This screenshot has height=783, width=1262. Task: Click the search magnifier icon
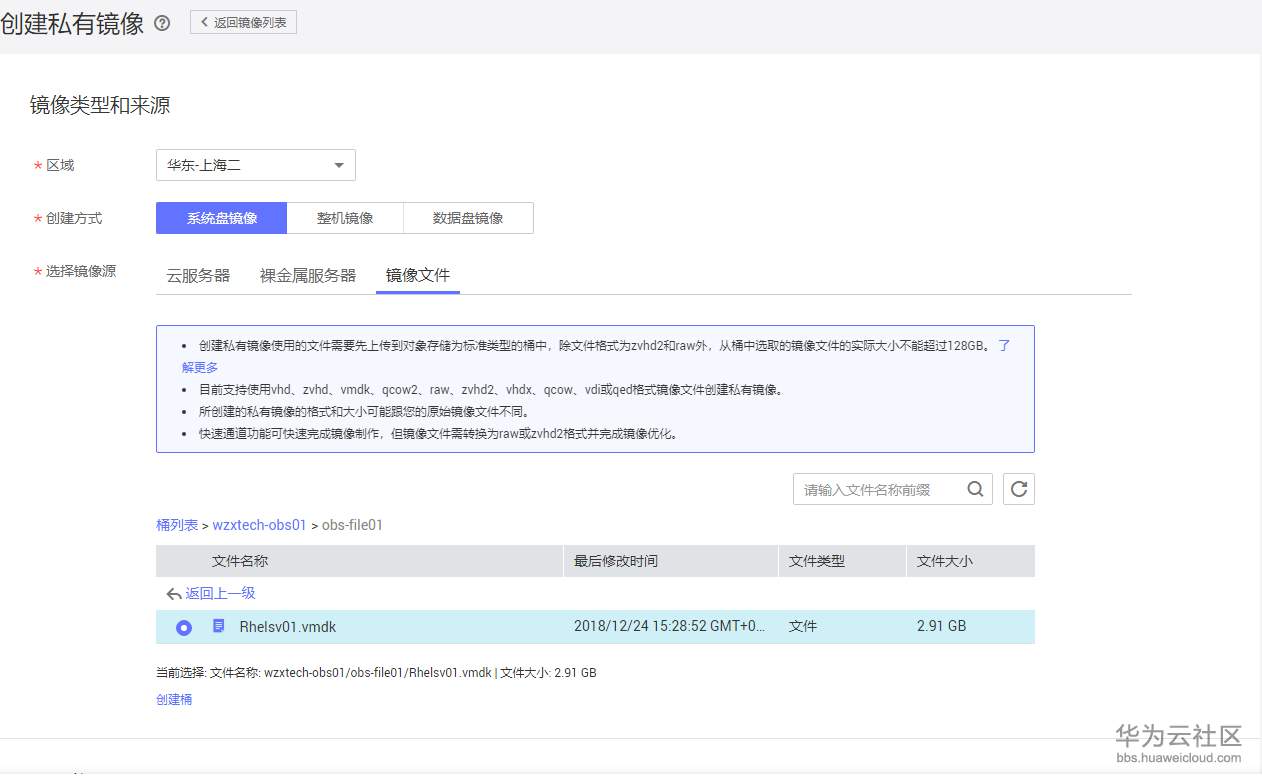975,489
